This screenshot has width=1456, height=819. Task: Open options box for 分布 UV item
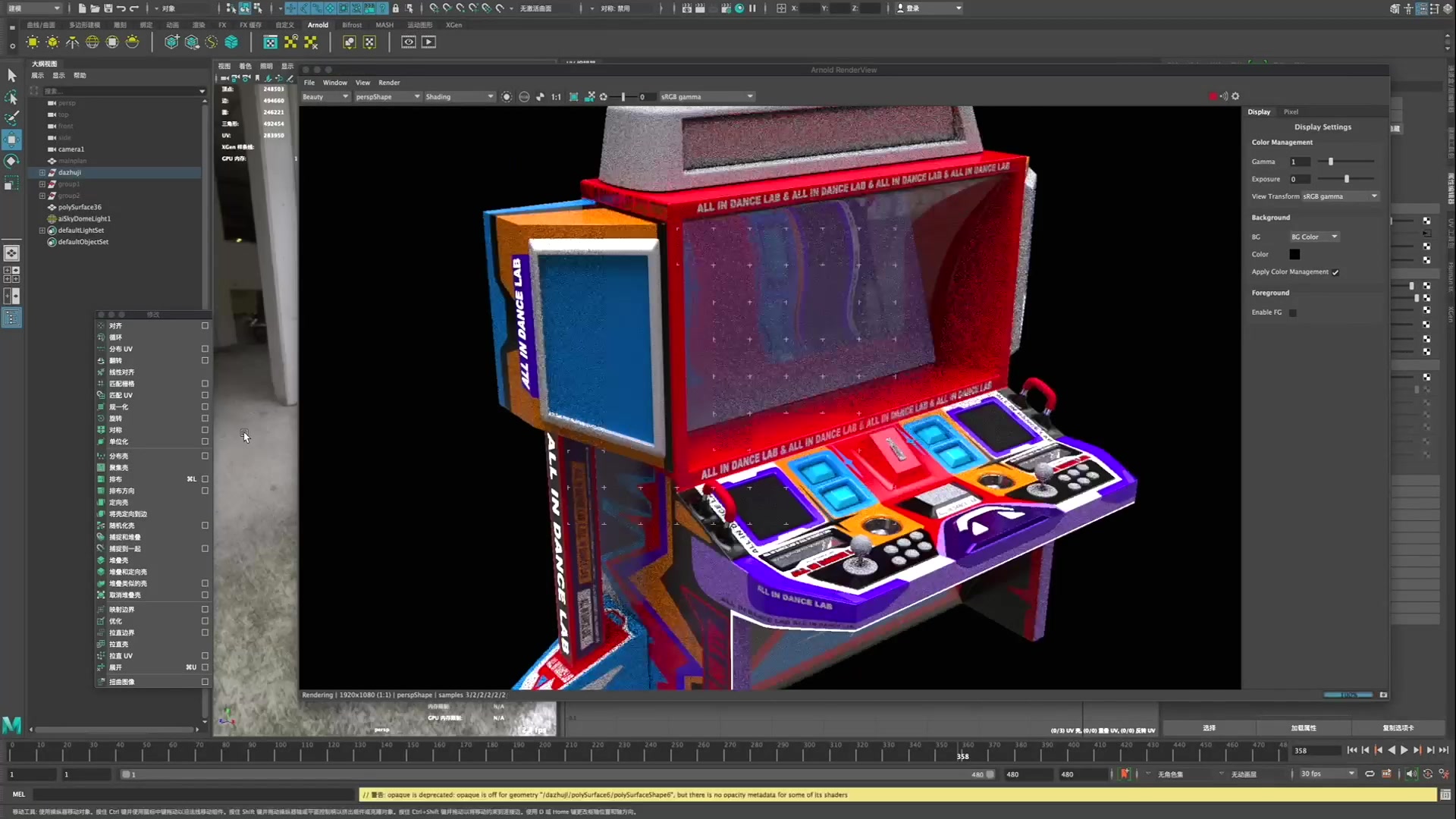[x=205, y=349]
